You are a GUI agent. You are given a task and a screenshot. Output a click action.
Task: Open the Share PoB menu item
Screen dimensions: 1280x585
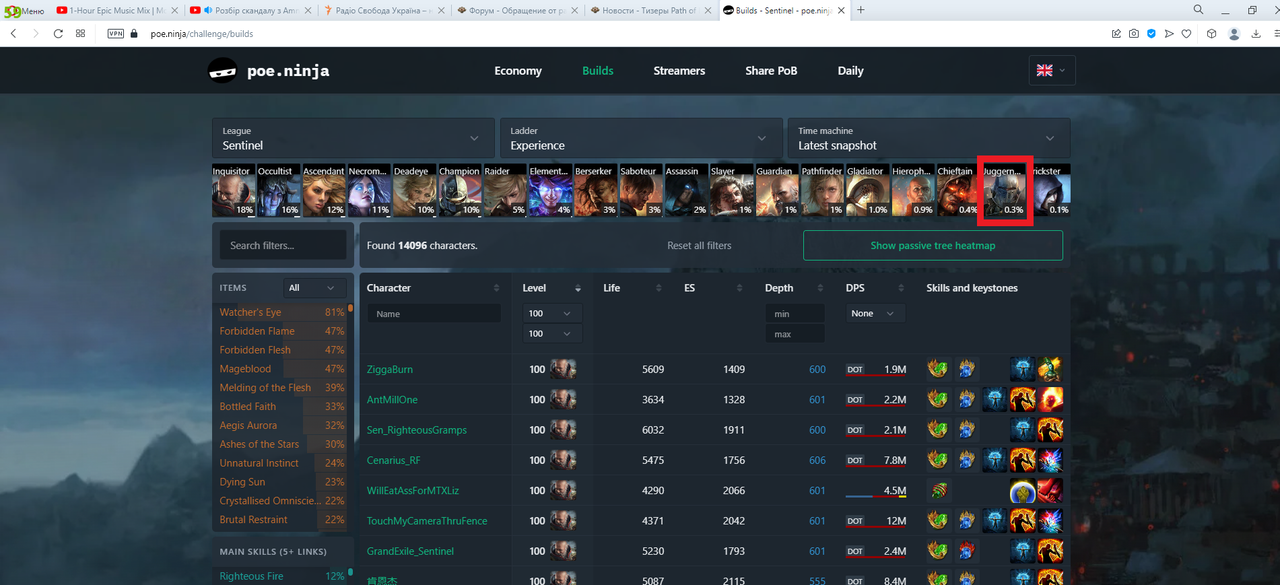(x=771, y=71)
